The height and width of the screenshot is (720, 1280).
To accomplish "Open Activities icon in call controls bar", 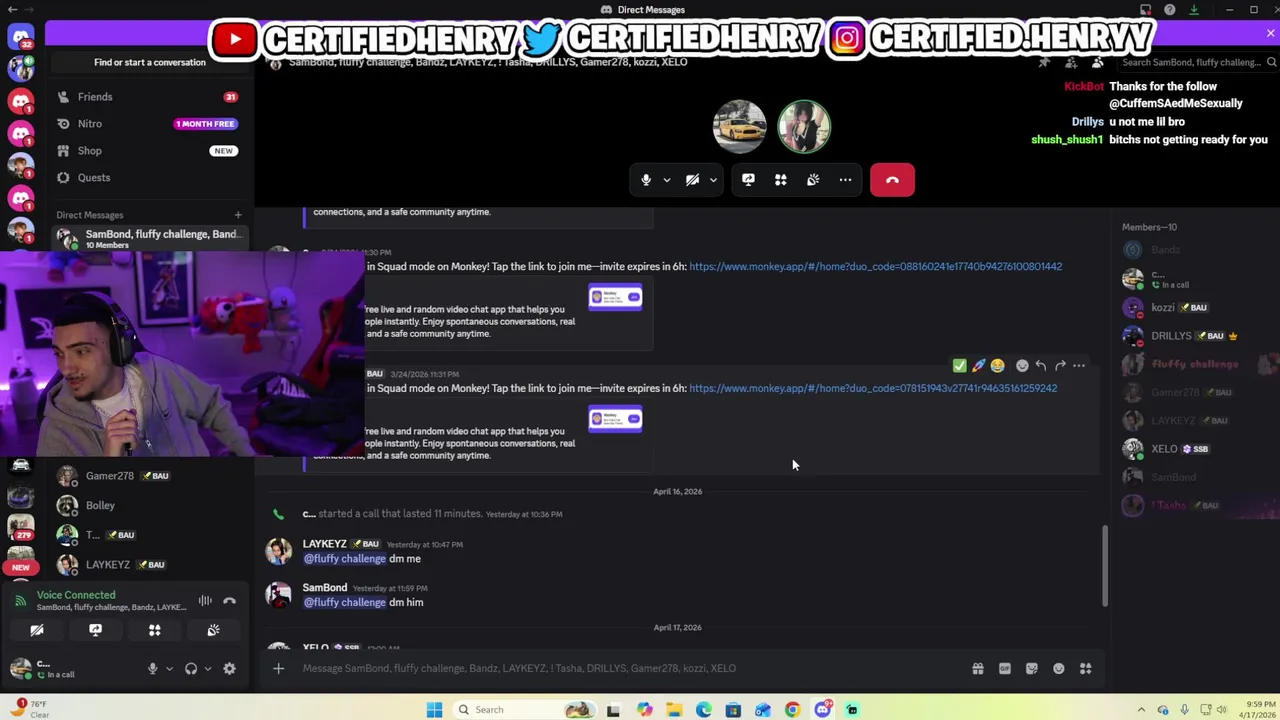I will click(781, 180).
